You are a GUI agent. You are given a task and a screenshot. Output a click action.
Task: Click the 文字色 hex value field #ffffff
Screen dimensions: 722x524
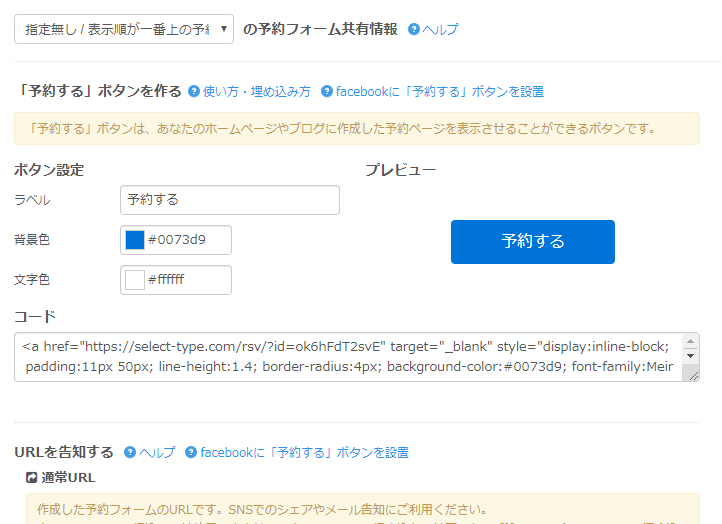click(x=187, y=280)
